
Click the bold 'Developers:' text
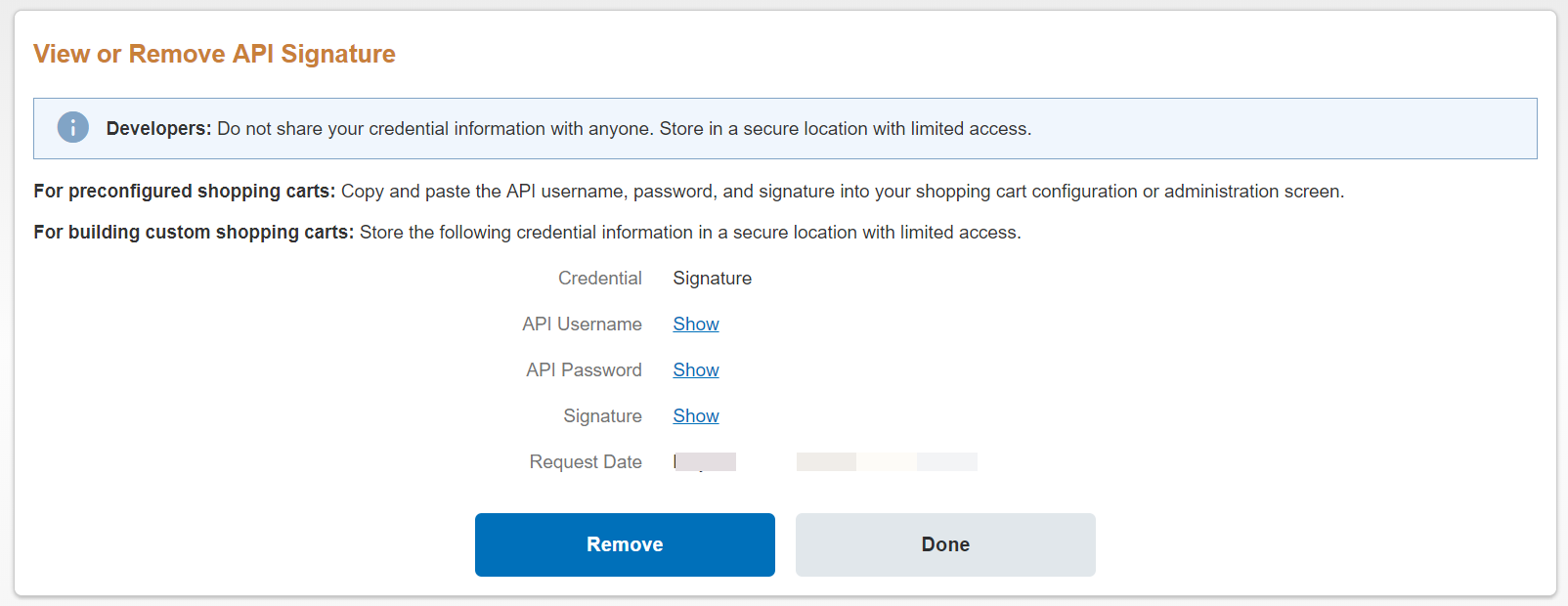pyautogui.click(x=158, y=128)
